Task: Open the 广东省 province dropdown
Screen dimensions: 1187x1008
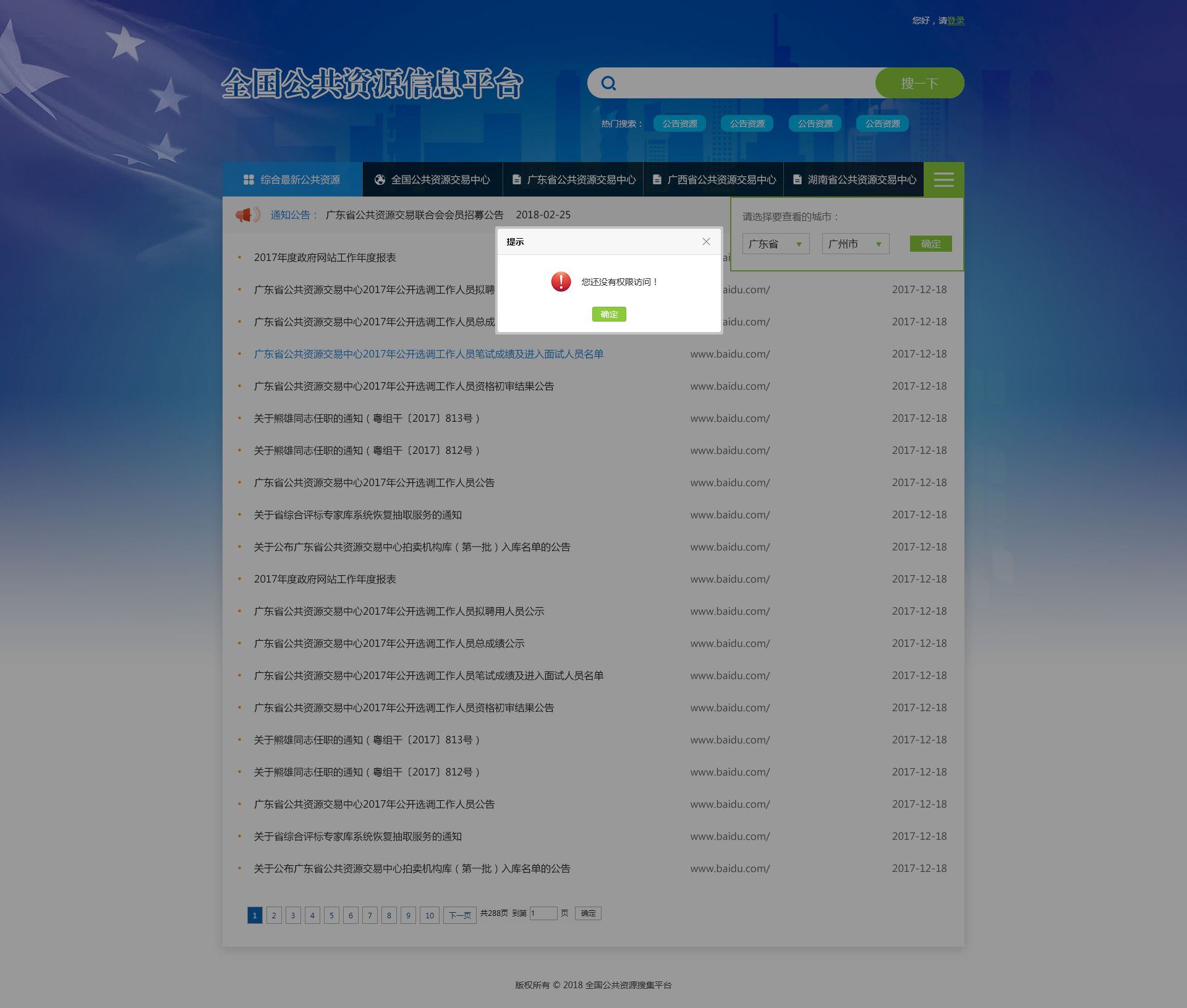Action: [x=775, y=244]
